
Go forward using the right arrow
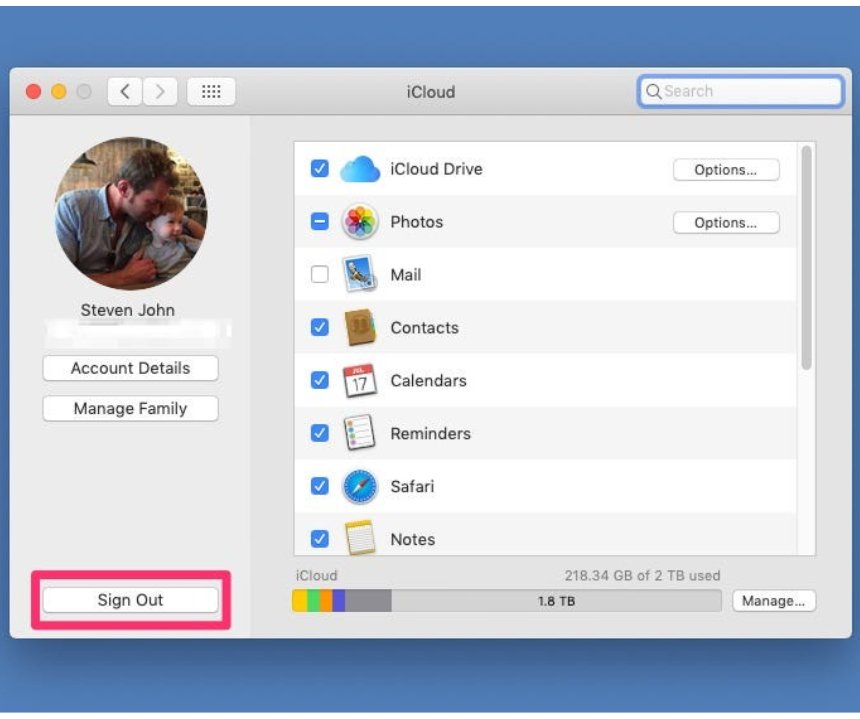coord(159,91)
